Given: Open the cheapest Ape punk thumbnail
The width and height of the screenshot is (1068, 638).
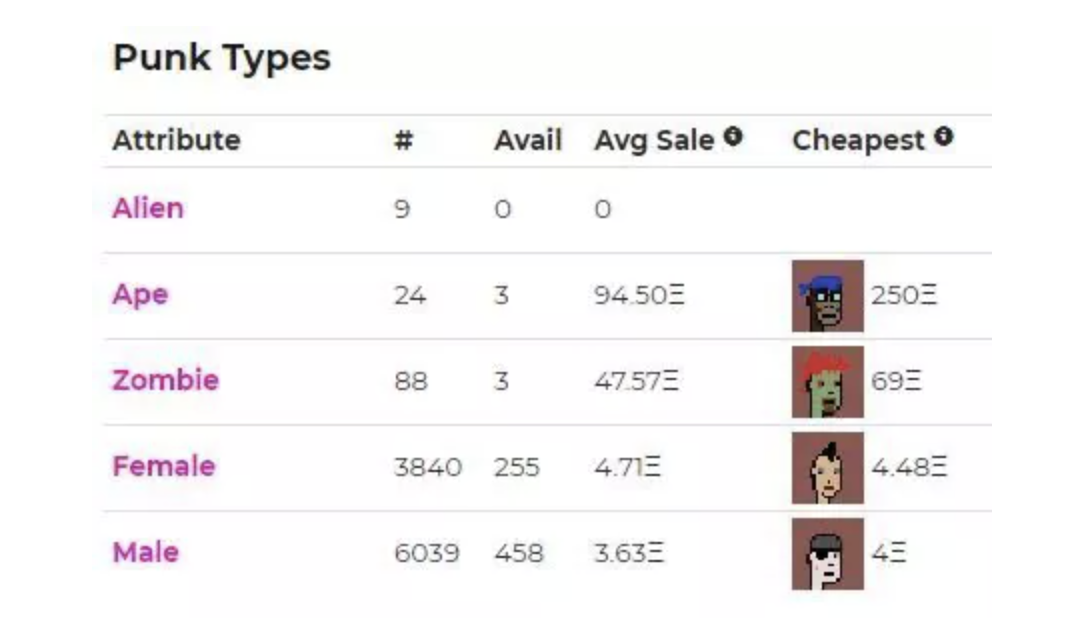Looking at the screenshot, I should click(x=828, y=296).
